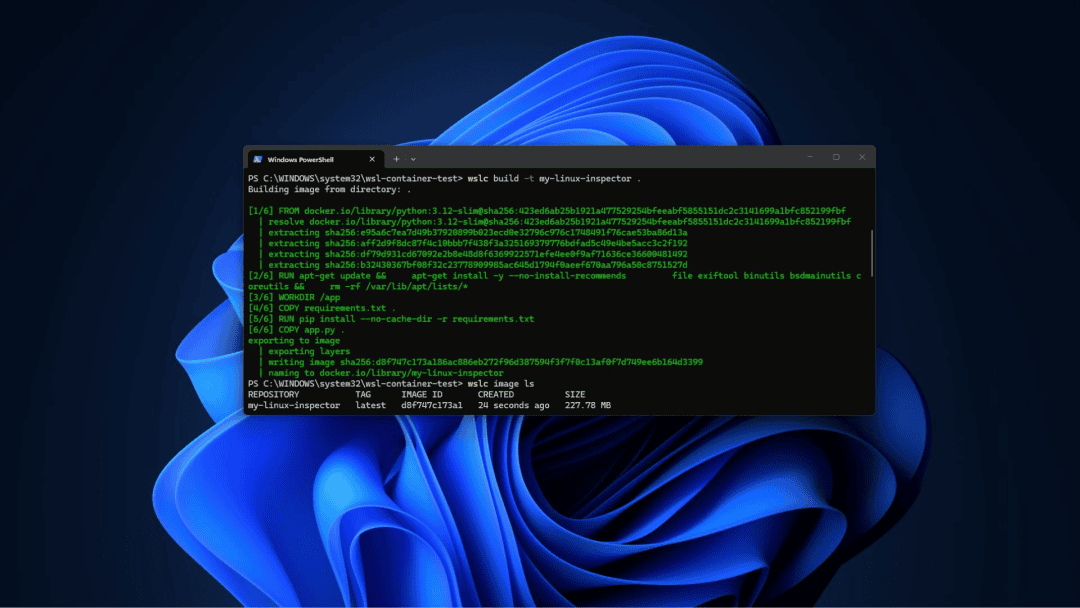Click the '227.78 MB' size value
This screenshot has height=608, width=1080.
588,406
